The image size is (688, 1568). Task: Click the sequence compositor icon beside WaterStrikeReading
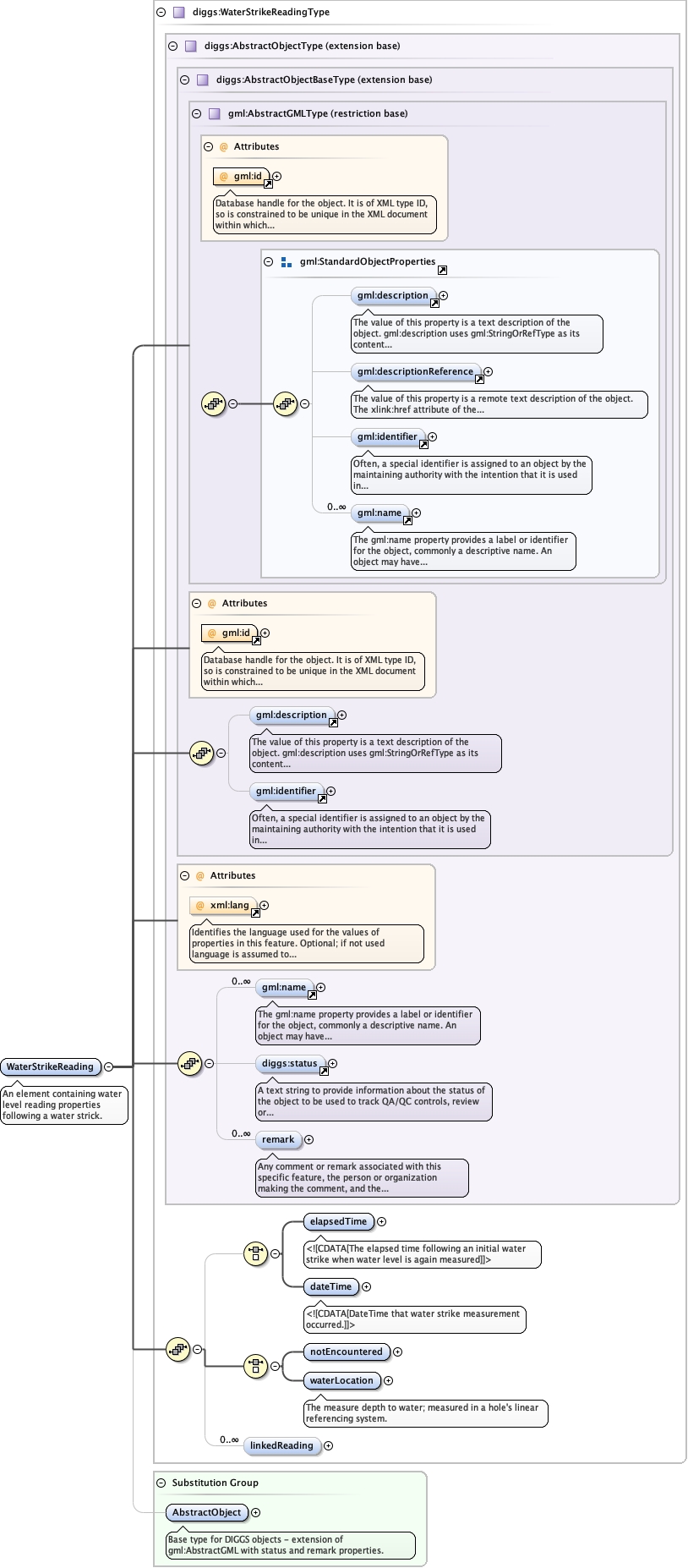pyautogui.click(x=177, y=1350)
